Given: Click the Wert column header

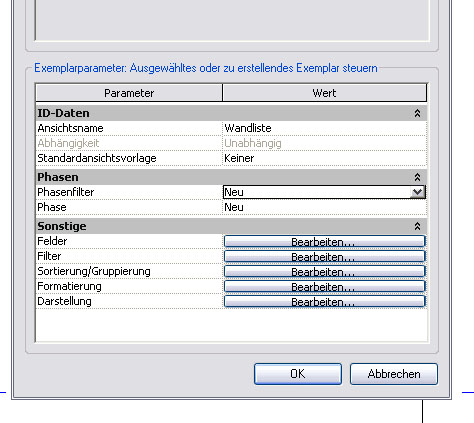Looking at the screenshot, I should point(324,93).
